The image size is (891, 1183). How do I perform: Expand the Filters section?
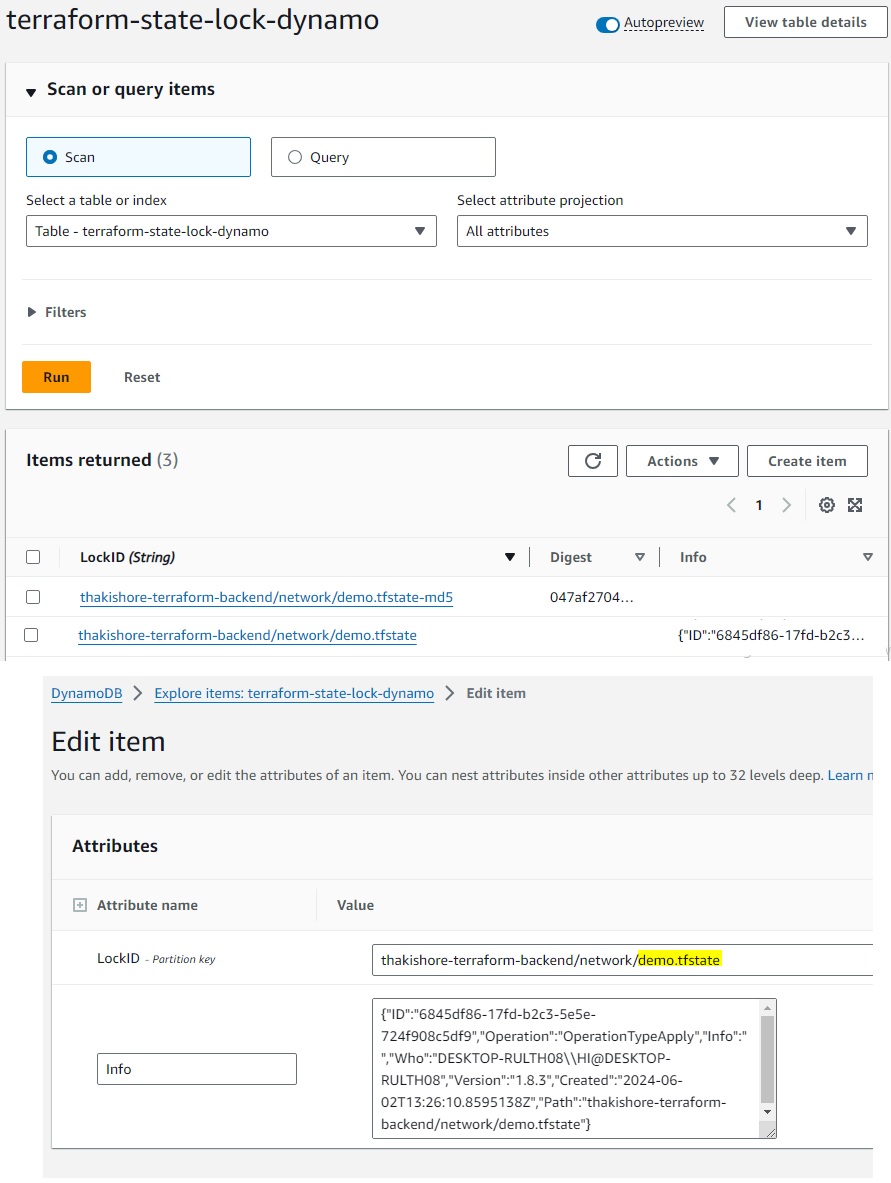pos(57,312)
